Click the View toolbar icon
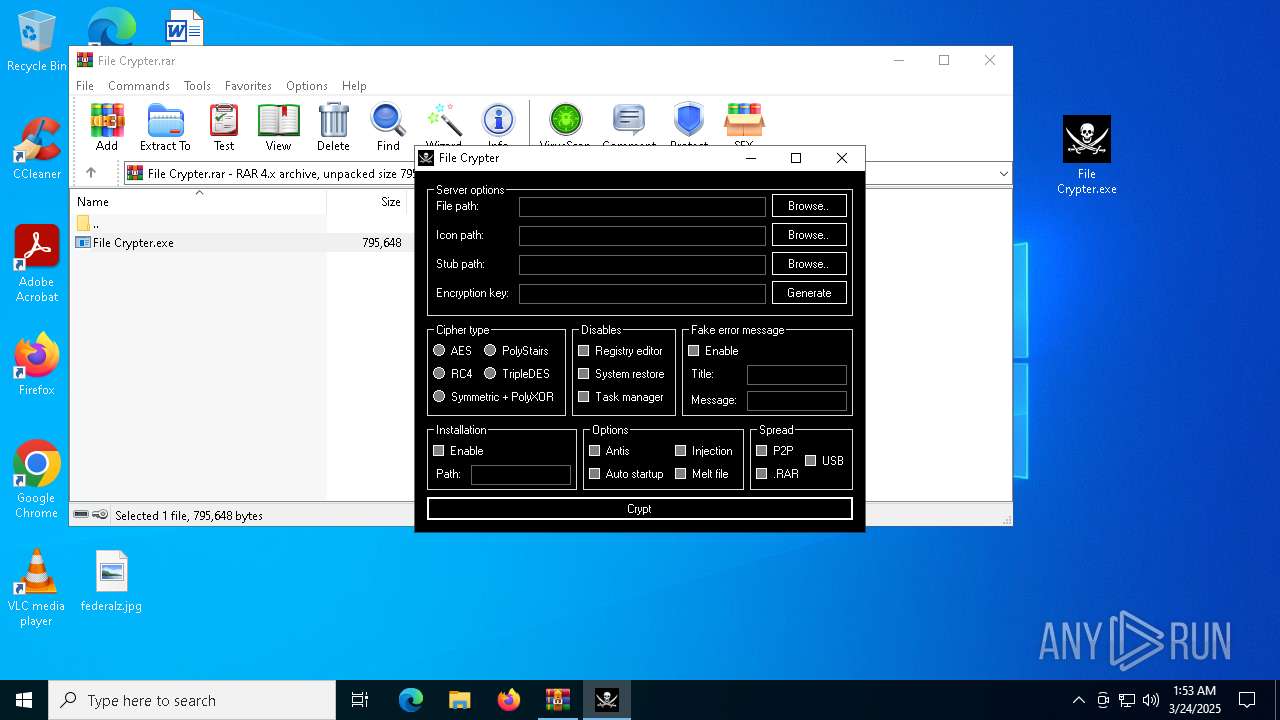Screen dimensions: 1280x720 [x=278, y=127]
